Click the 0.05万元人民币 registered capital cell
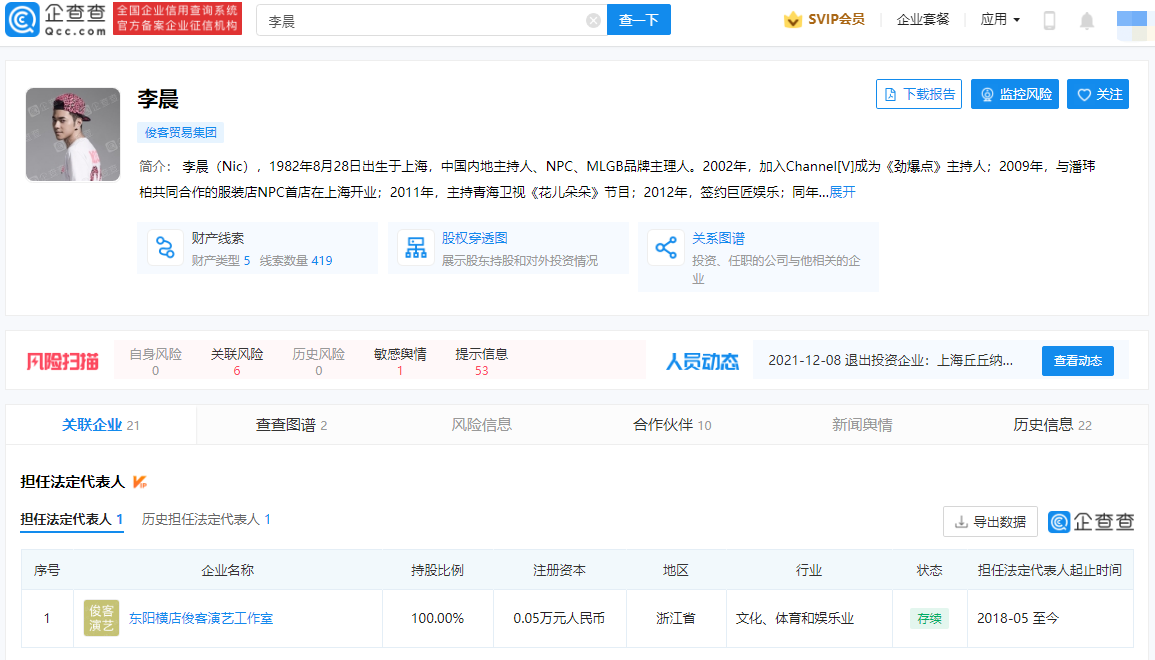The height and width of the screenshot is (660, 1155). click(x=559, y=619)
